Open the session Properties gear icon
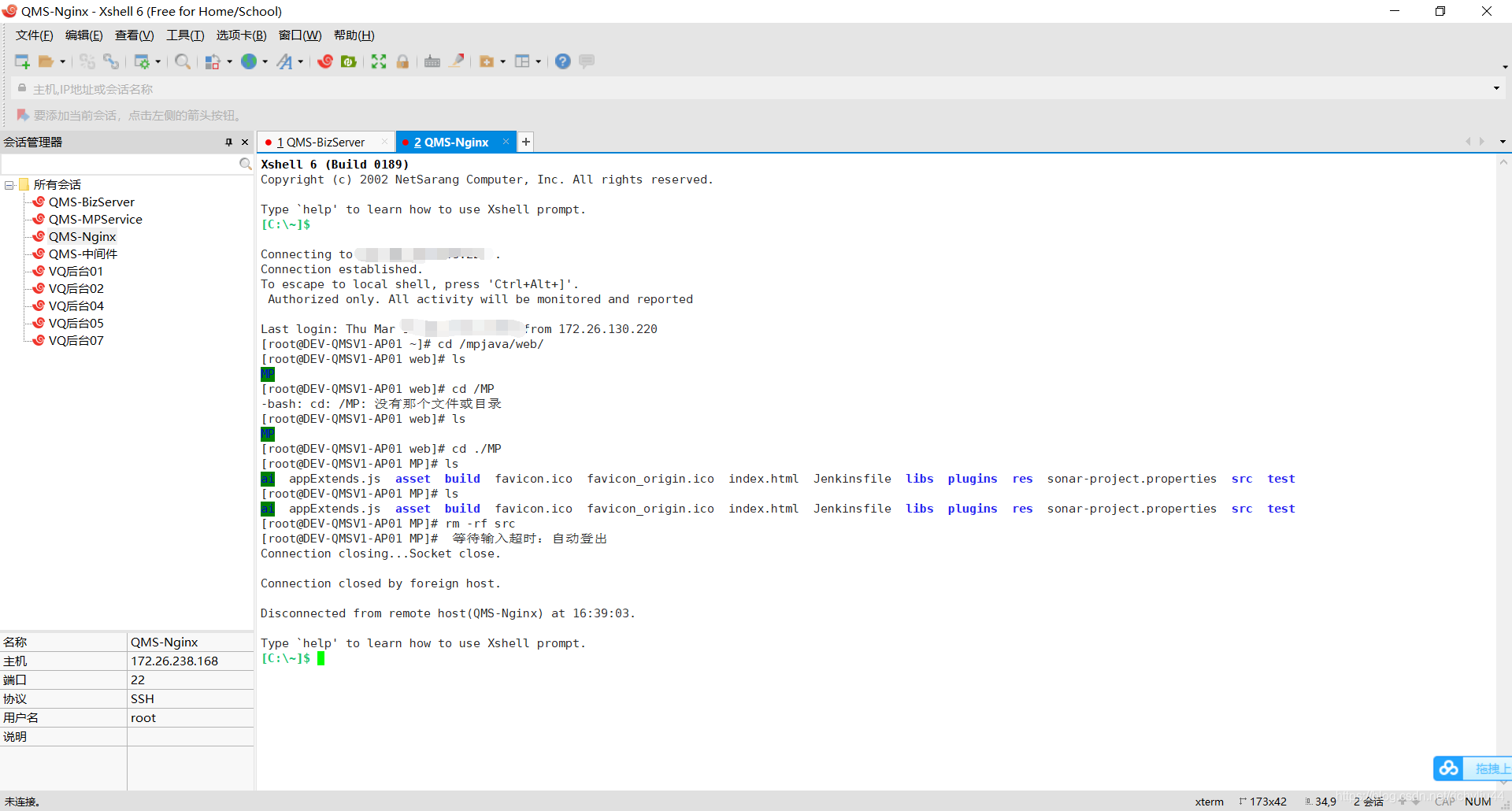Screen dimensions: 1512x811 pos(142,61)
